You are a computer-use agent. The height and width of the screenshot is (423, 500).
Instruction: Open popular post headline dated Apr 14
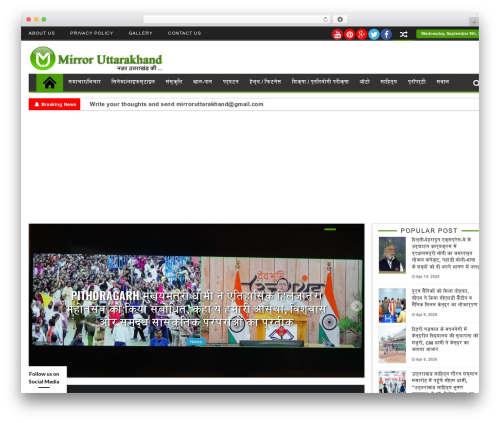point(445,253)
